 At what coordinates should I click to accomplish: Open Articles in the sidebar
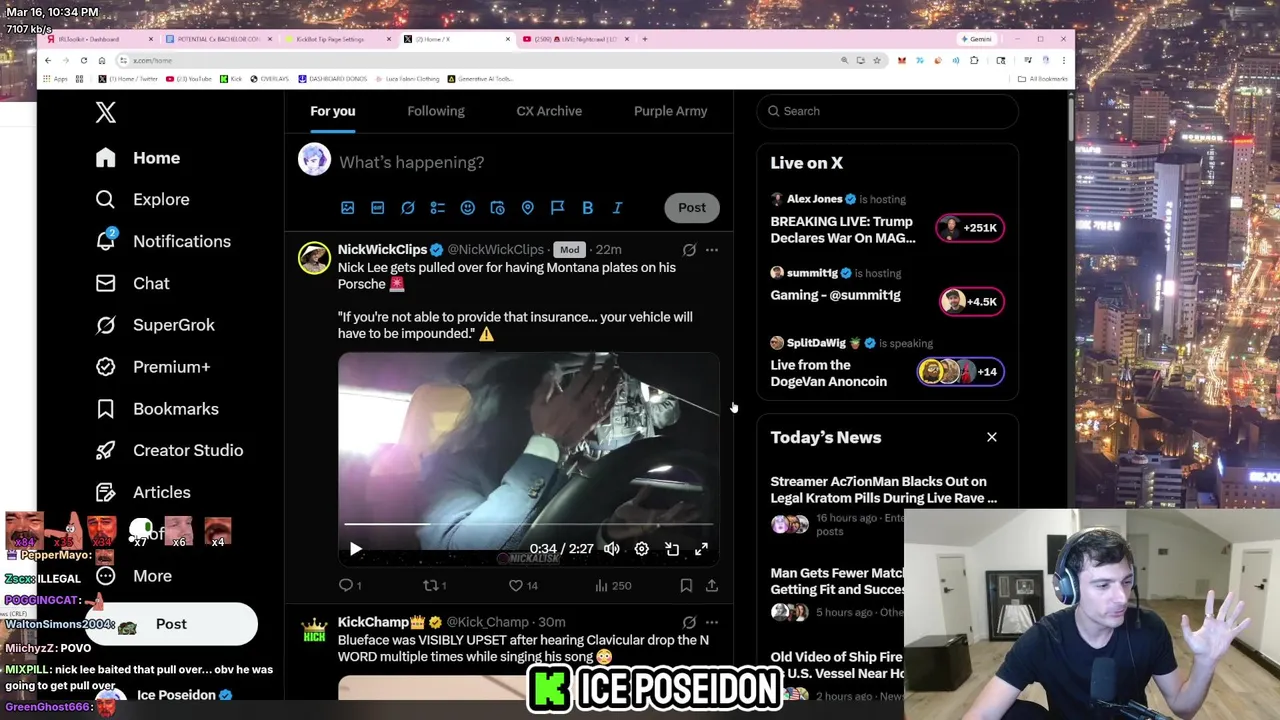tap(143, 492)
